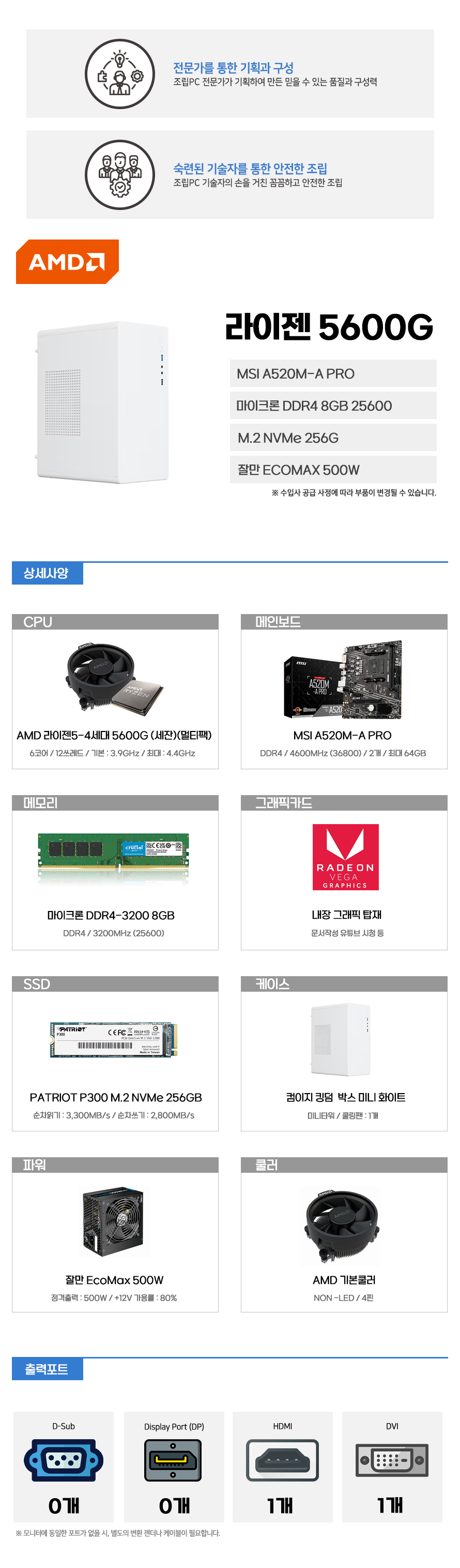
Task: Click the Crucial DDR4 memory stick image
Action: [113, 856]
